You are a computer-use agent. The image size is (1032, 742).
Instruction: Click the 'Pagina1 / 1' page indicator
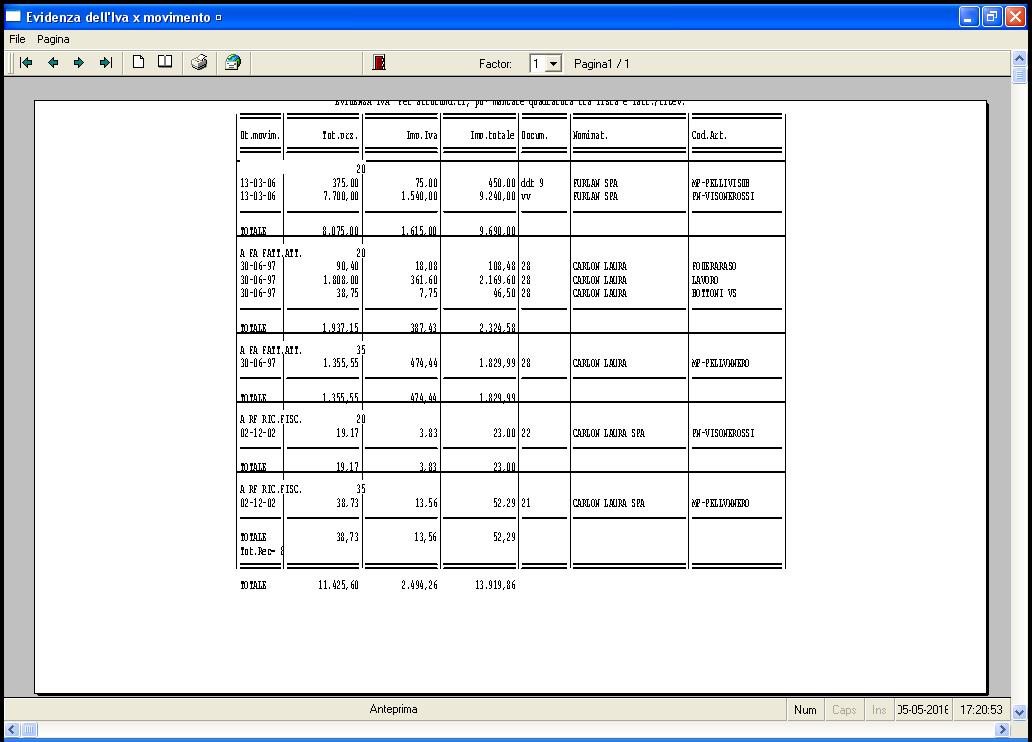click(x=602, y=64)
